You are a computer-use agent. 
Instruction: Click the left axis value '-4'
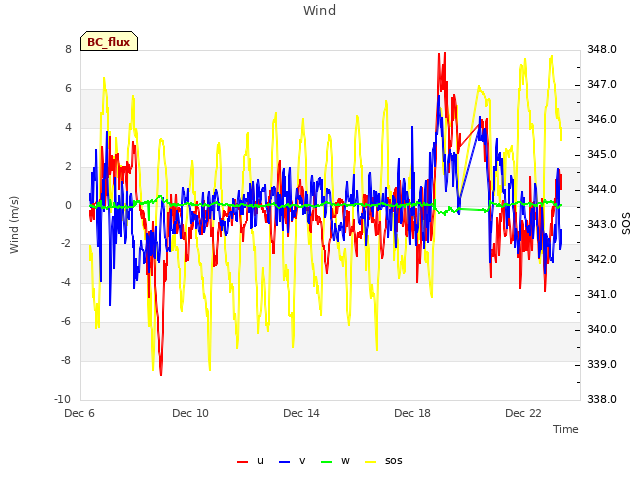(66, 282)
